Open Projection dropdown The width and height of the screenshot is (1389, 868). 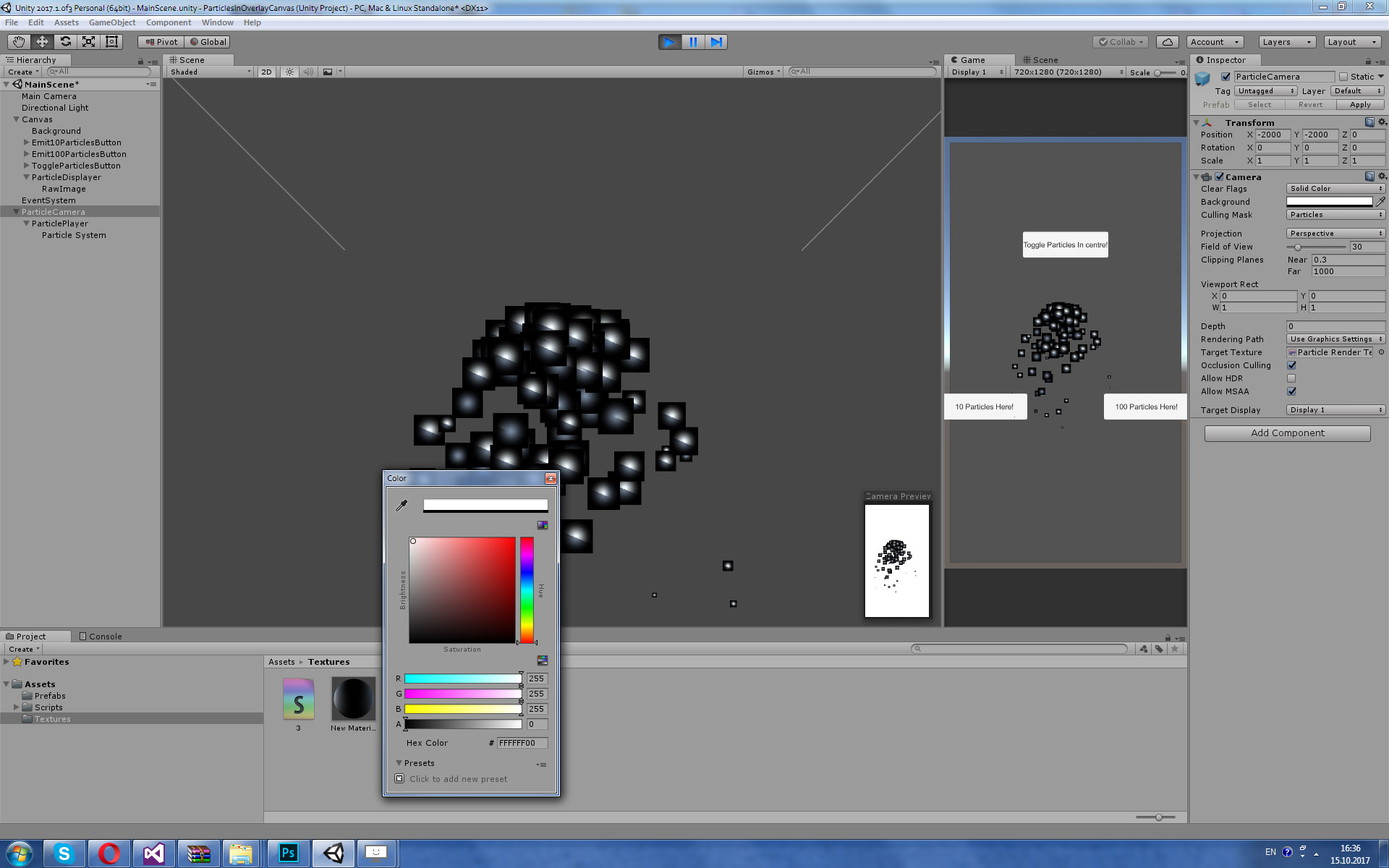pyautogui.click(x=1335, y=234)
